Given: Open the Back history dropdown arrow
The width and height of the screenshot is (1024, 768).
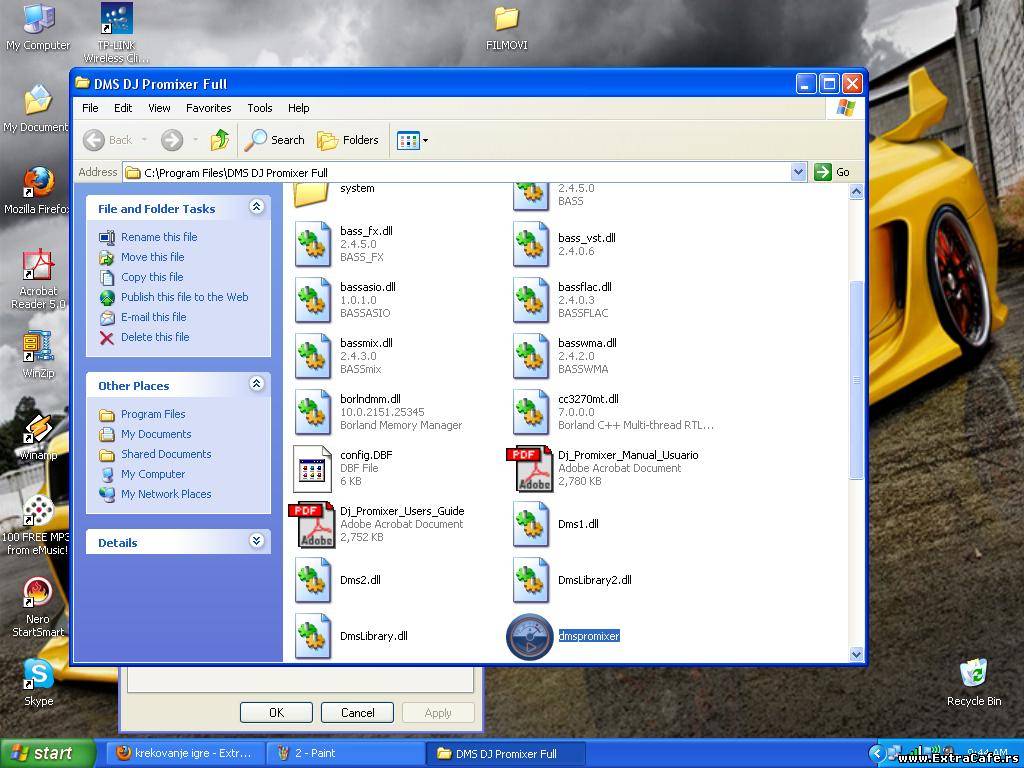Looking at the screenshot, I should pyautogui.click(x=144, y=140).
